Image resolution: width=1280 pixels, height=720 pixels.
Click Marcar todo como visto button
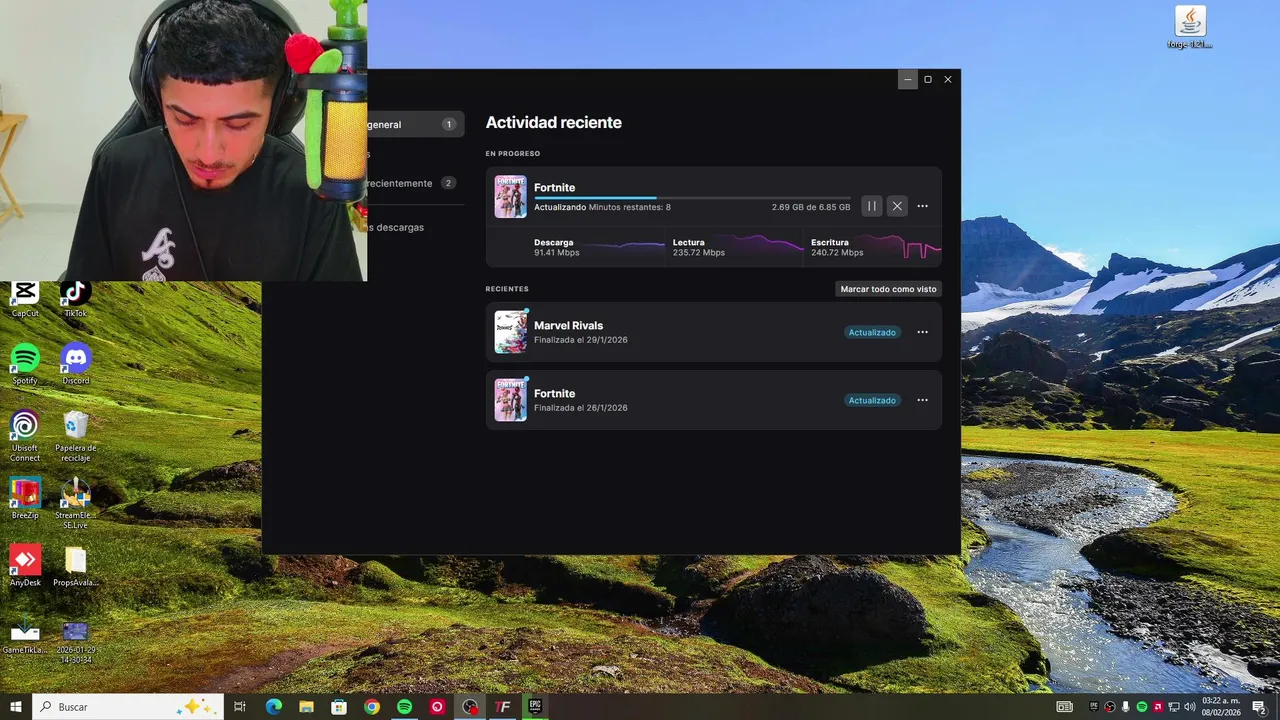point(888,289)
